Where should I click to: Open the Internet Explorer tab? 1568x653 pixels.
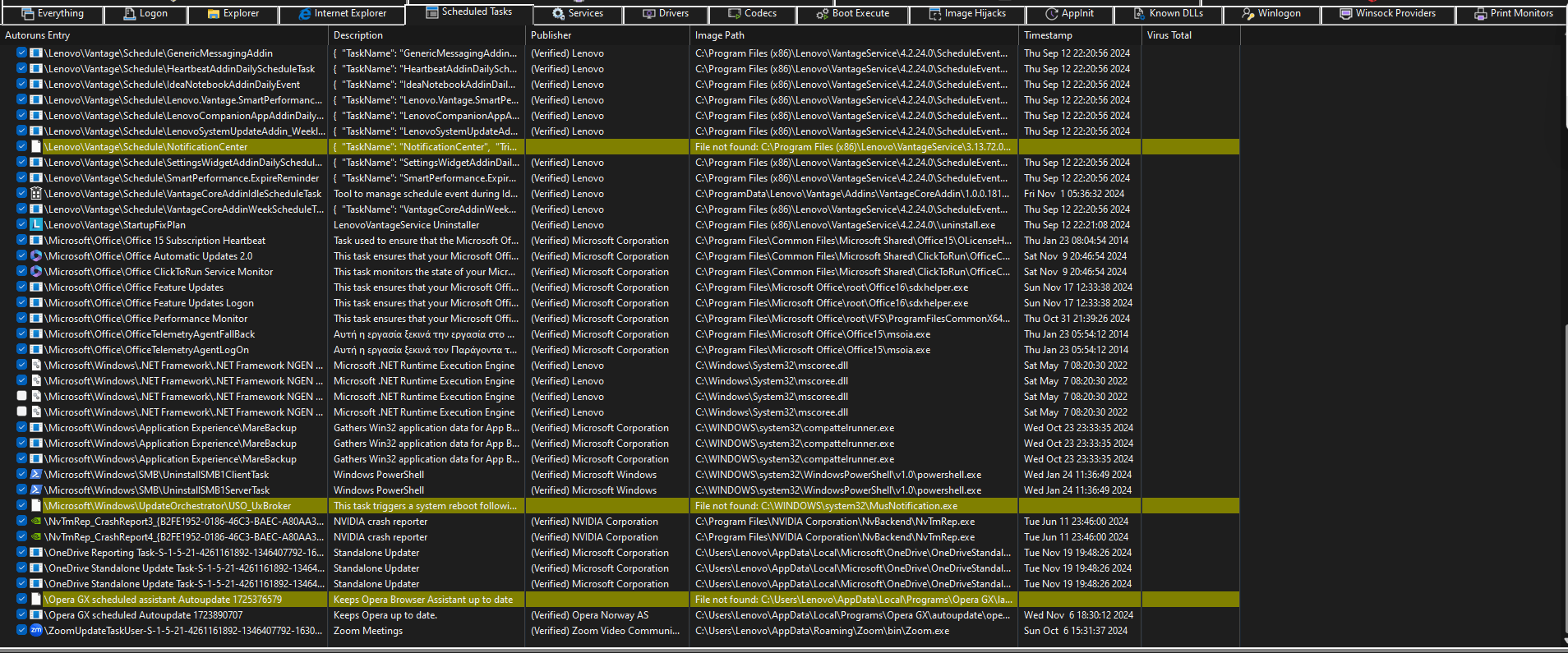pyautogui.click(x=343, y=14)
